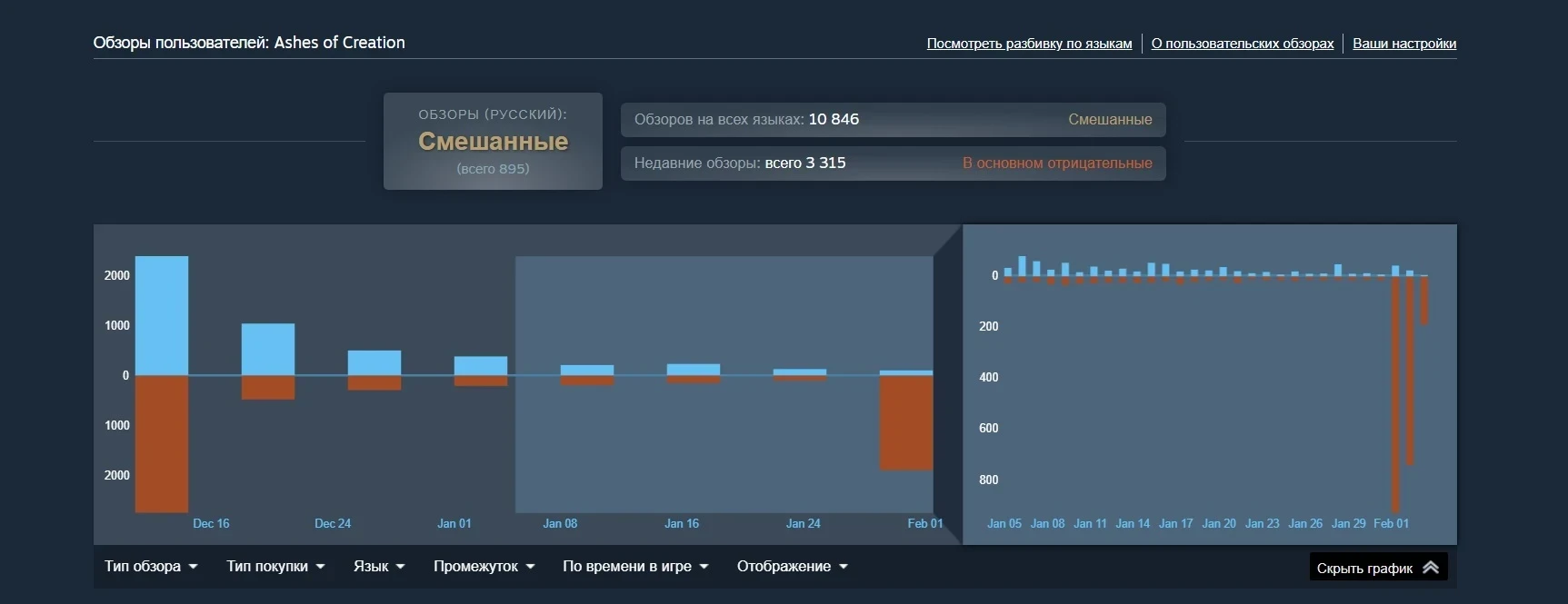
Task: Click the "Обзоров на всех языках" summary row
Action: [893, 120]
